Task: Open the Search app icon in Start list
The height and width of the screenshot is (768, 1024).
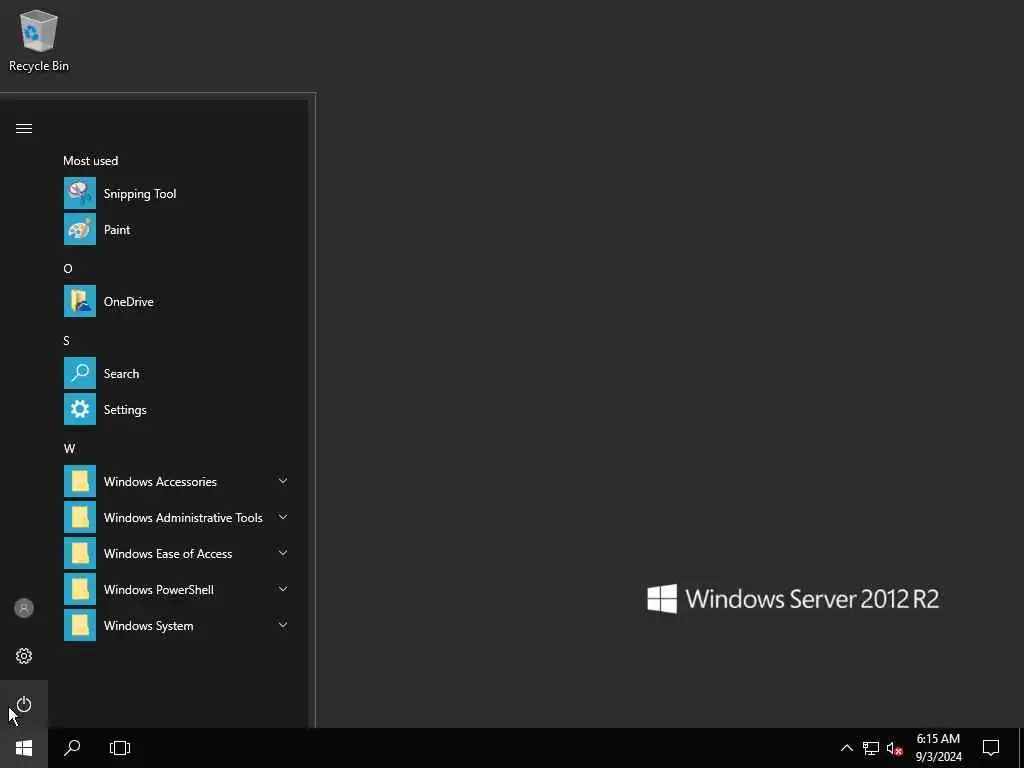Action: 80,373
